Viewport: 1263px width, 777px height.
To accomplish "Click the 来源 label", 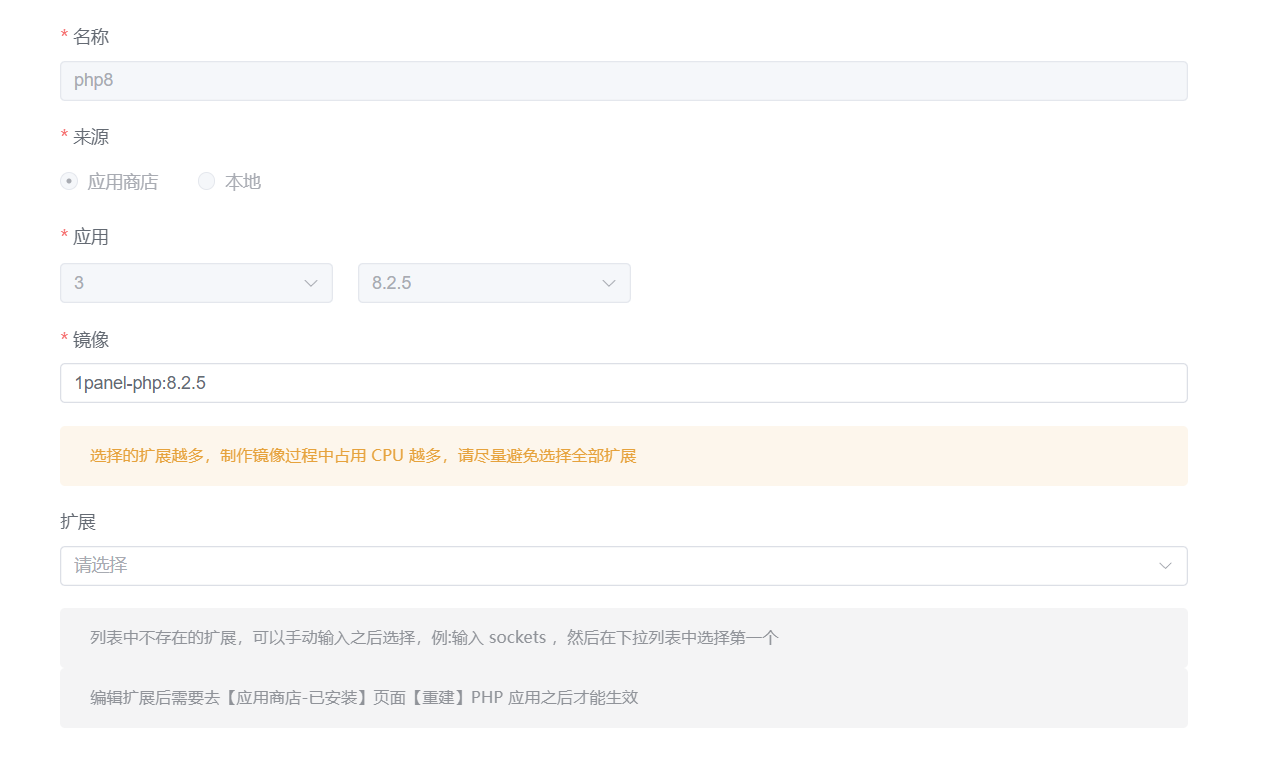I will pyautogui.click(x=91, y=137).
